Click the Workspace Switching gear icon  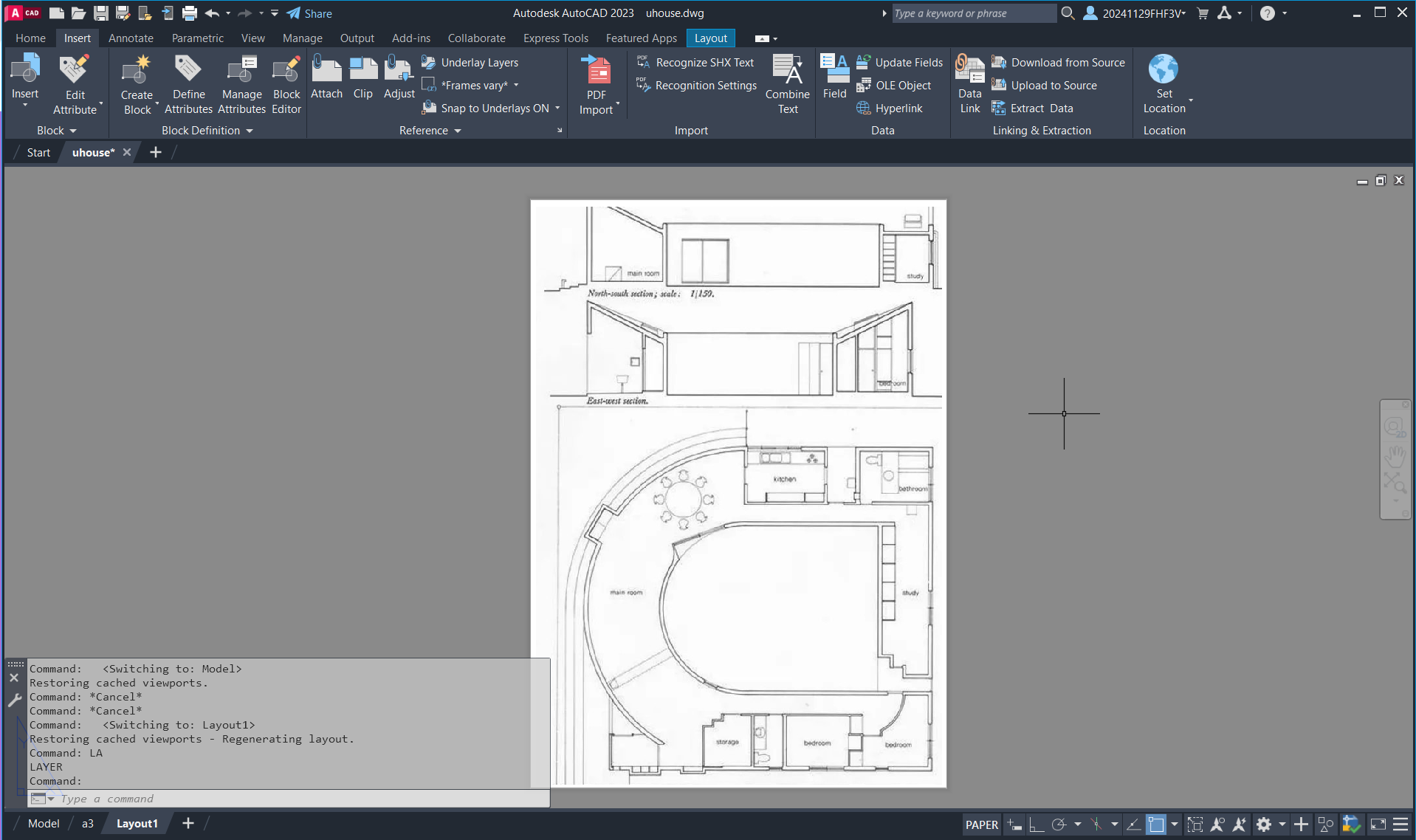pos(1263,824)
